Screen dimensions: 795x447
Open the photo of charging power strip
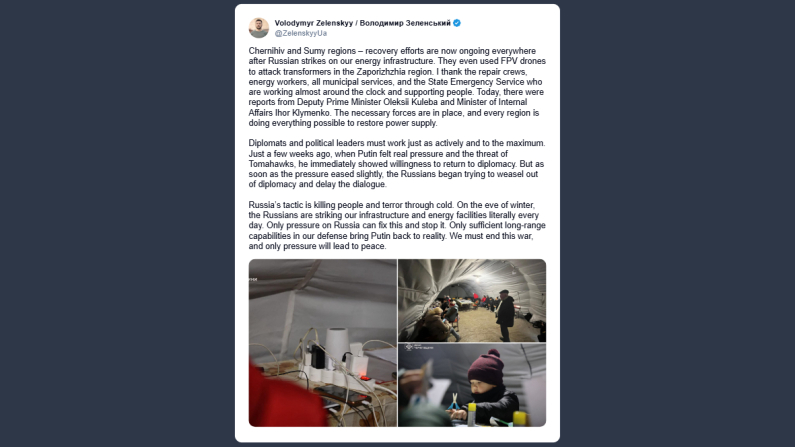[322, 343]
